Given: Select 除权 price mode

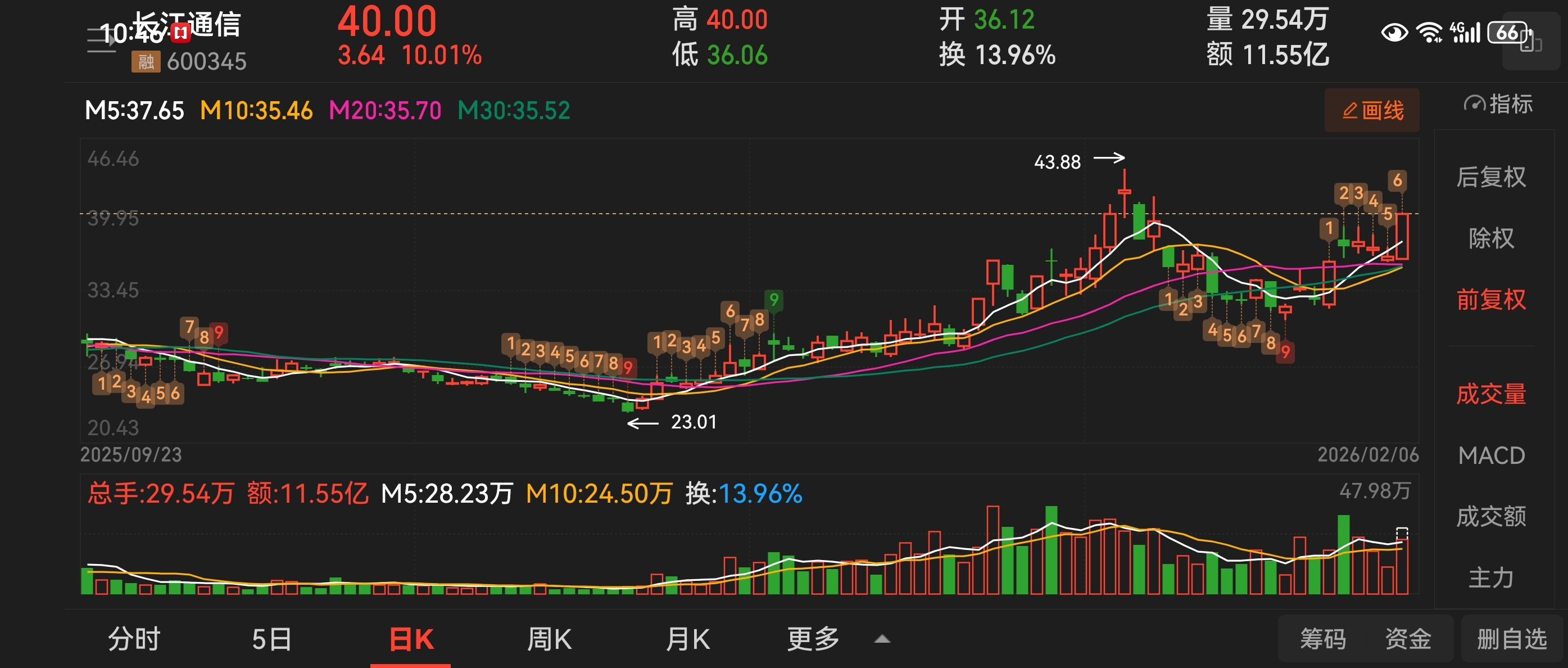Looking at the screenshot, I should pyautogui.click(x=1490, y=238).
